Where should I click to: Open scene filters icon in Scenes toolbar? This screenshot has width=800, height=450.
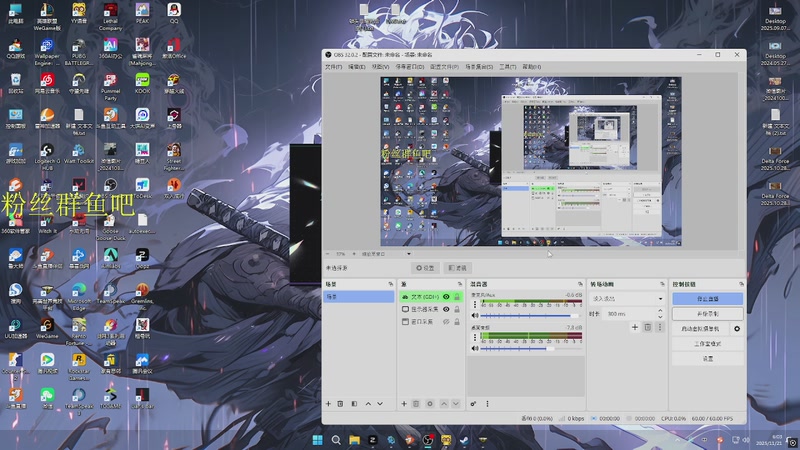coord(354,404)
